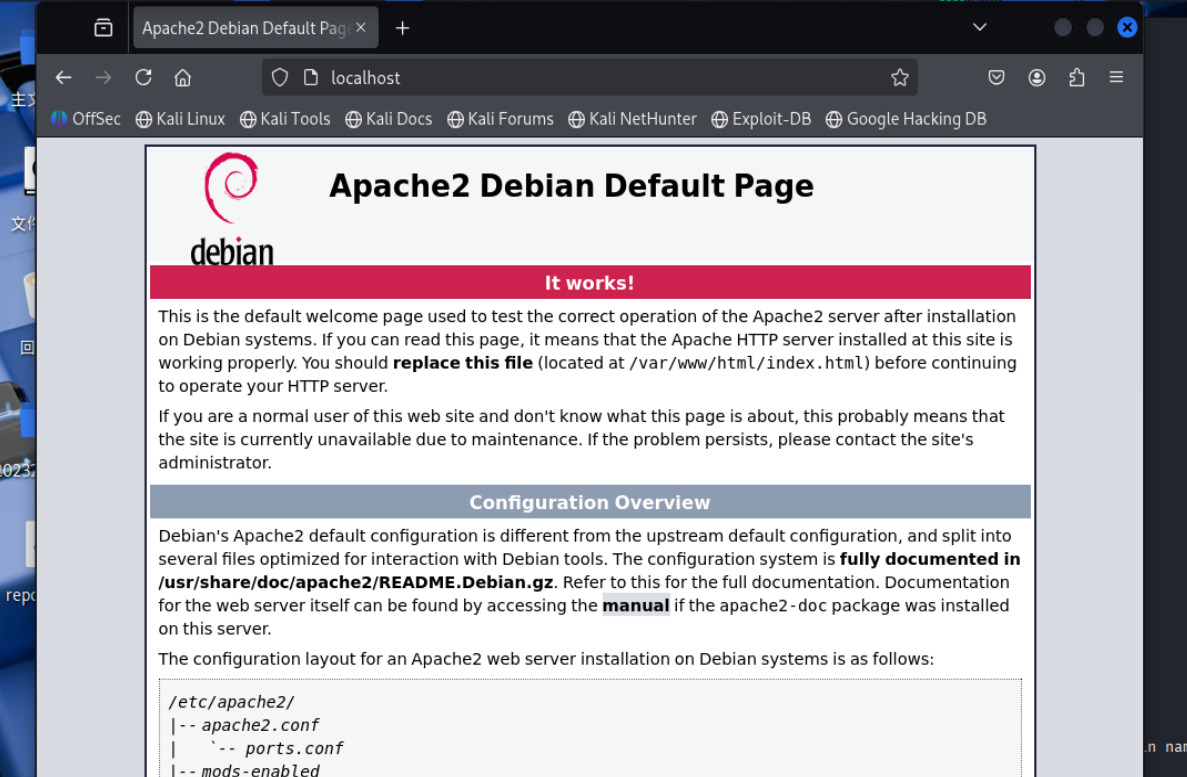Viewport: 1187px width, 777px height.
Task: Click the forward navigation arrow
Action: 103,77
